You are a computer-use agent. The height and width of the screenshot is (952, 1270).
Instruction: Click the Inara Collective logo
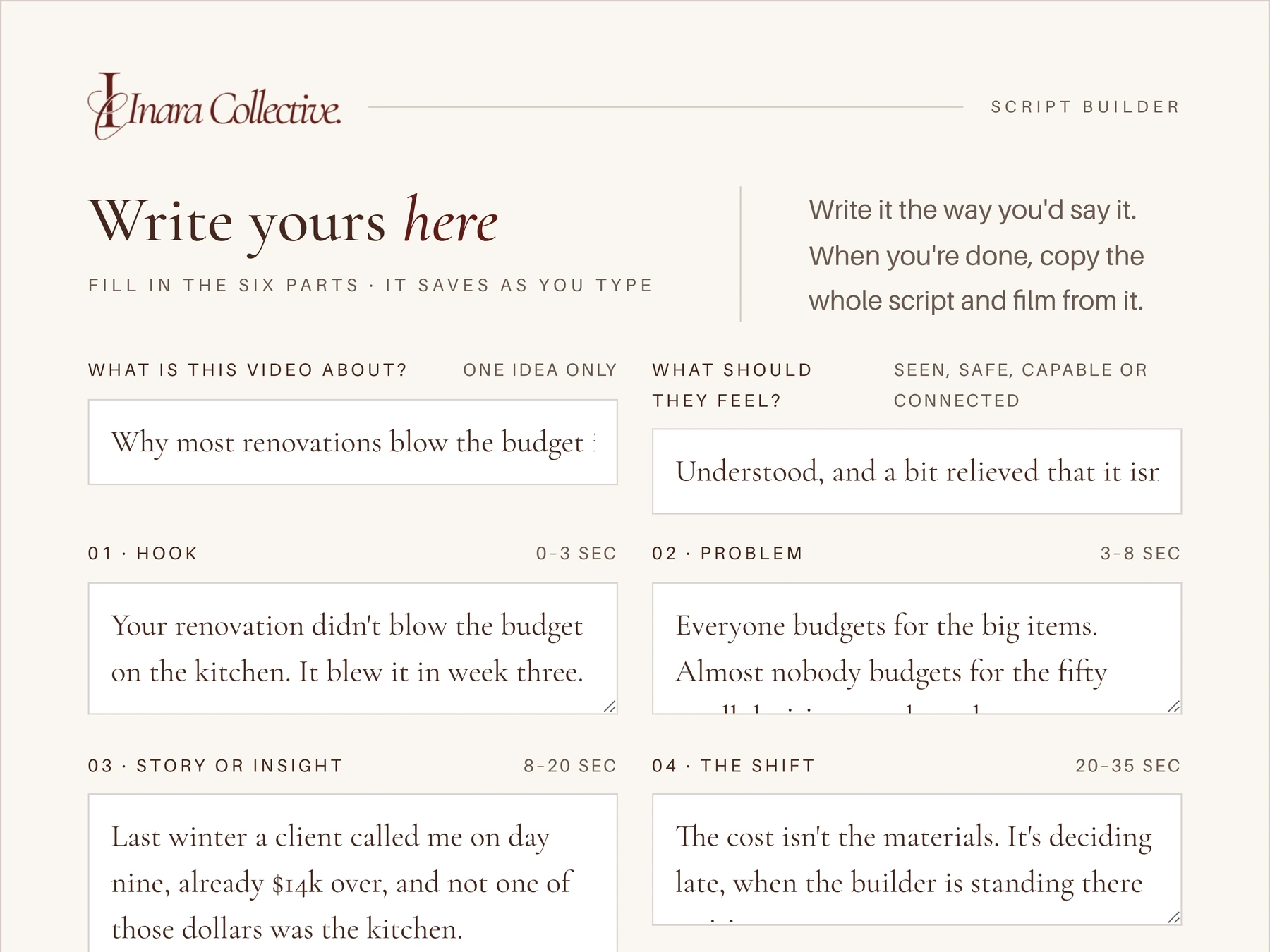coord(214,106)
